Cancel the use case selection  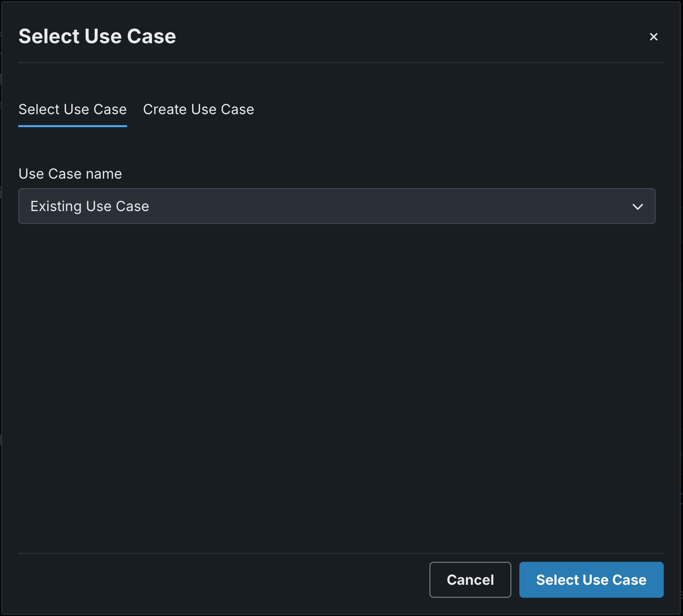tap(470, 580)
